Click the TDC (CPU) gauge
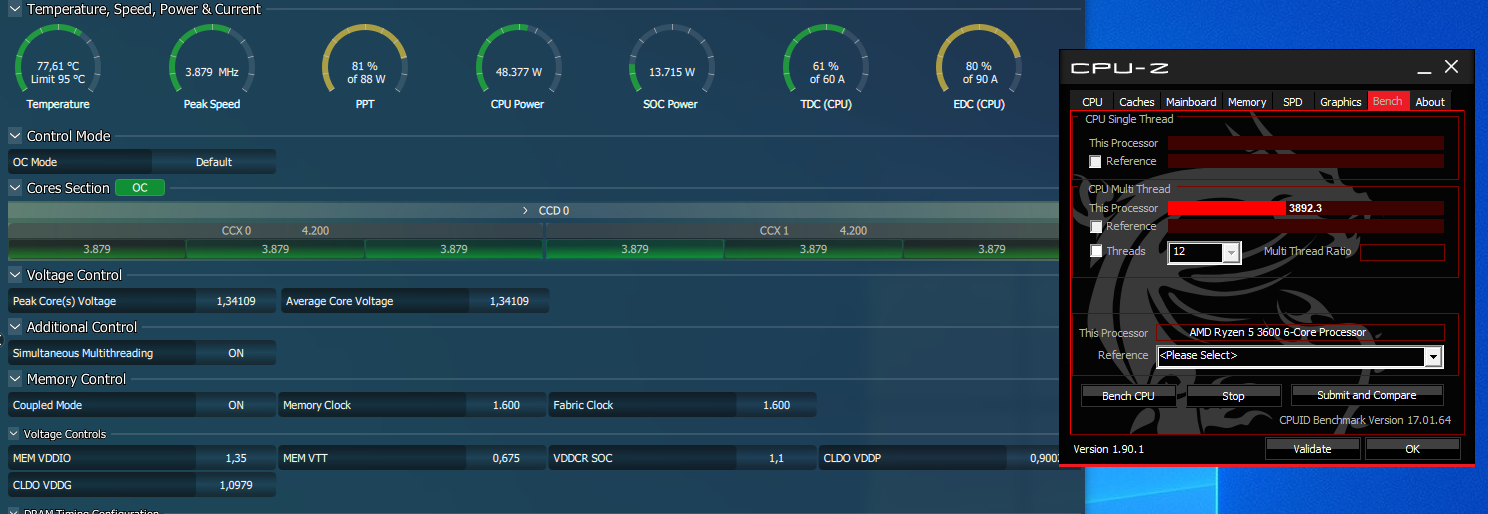Screen dimensions: 1488x514 click(x=826, y=67)
